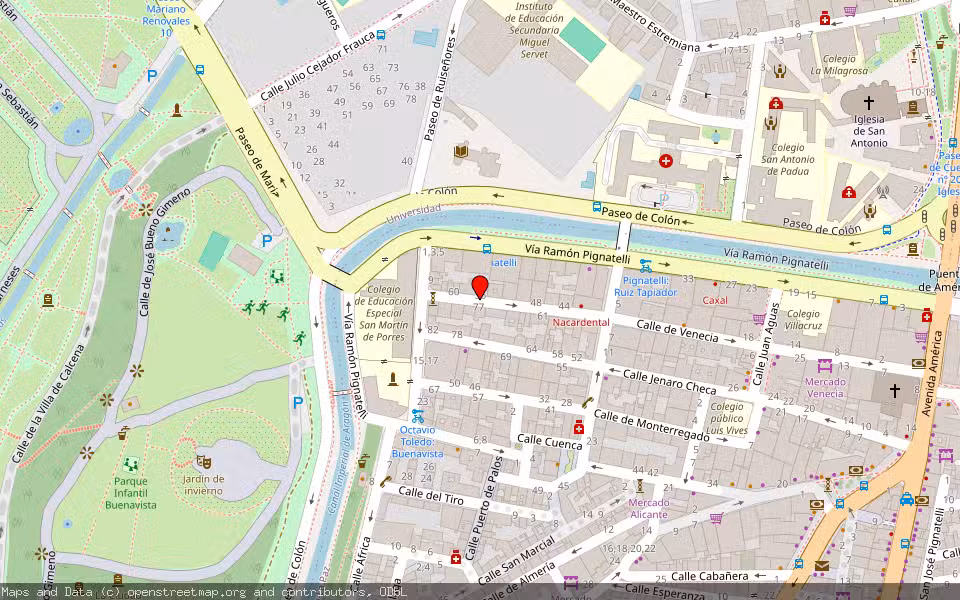Click the Calle Puerto de Palos label

pos(482,508)
